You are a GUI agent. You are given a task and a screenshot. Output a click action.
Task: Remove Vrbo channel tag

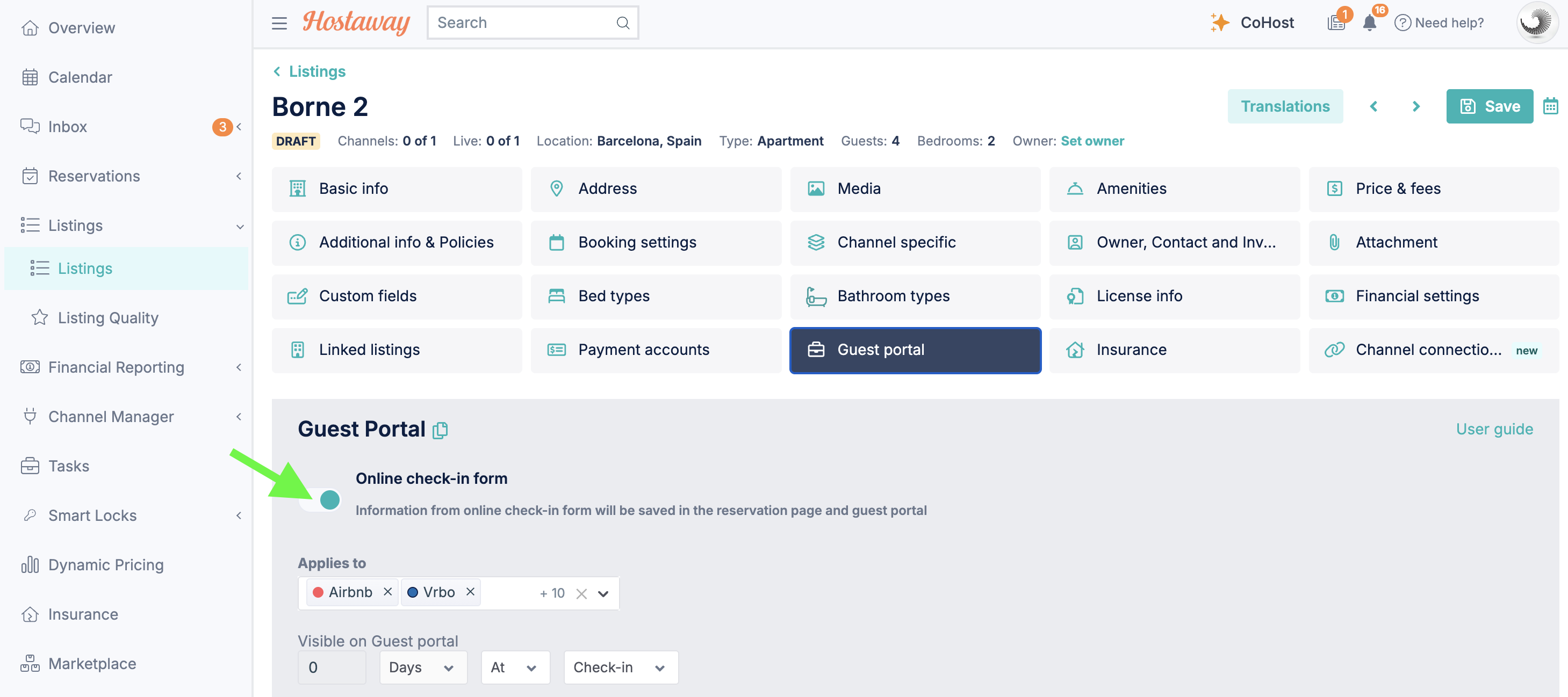[x=470, y=592]
